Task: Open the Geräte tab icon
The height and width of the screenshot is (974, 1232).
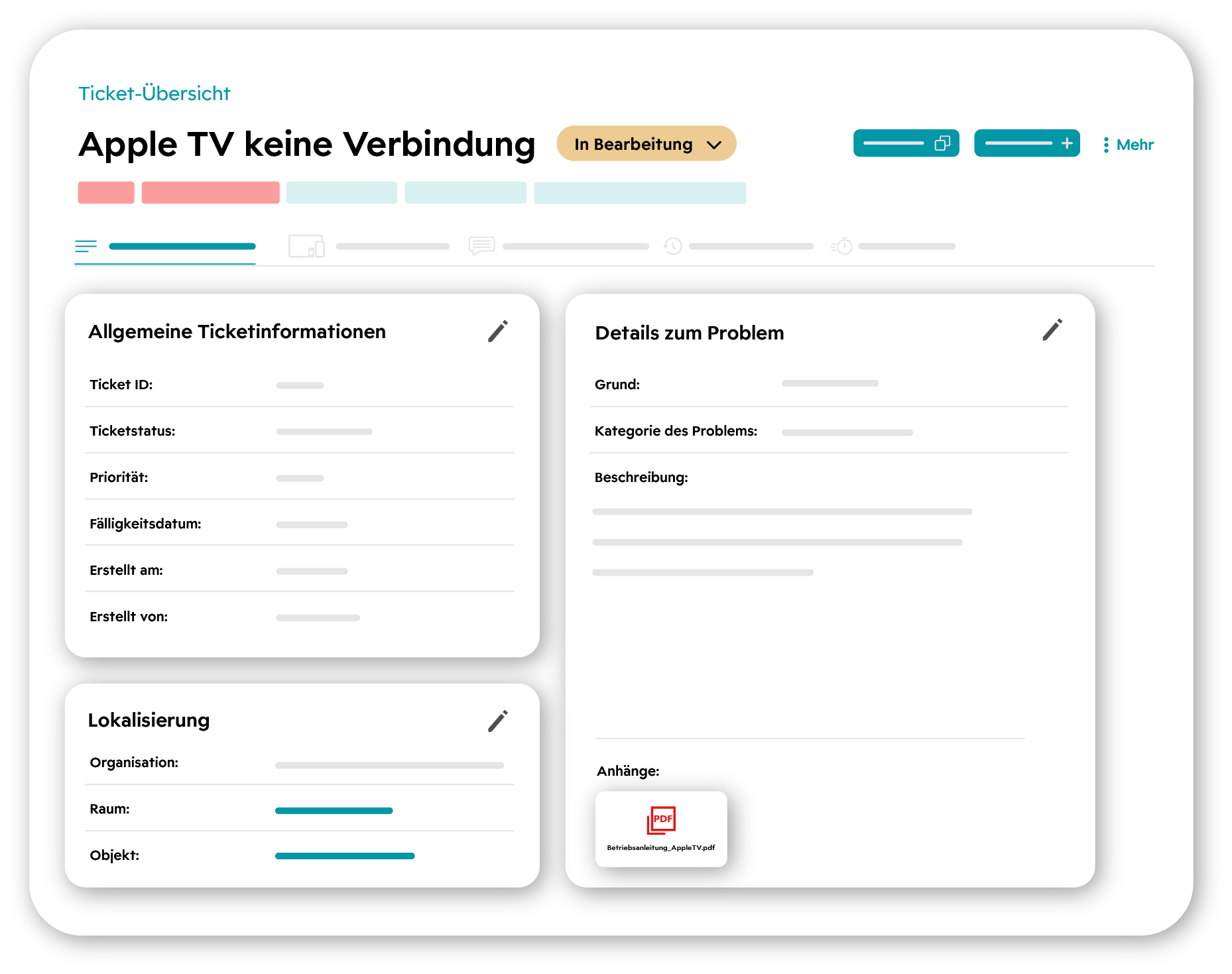Action: pyautogui.click(x=306, y=246)
